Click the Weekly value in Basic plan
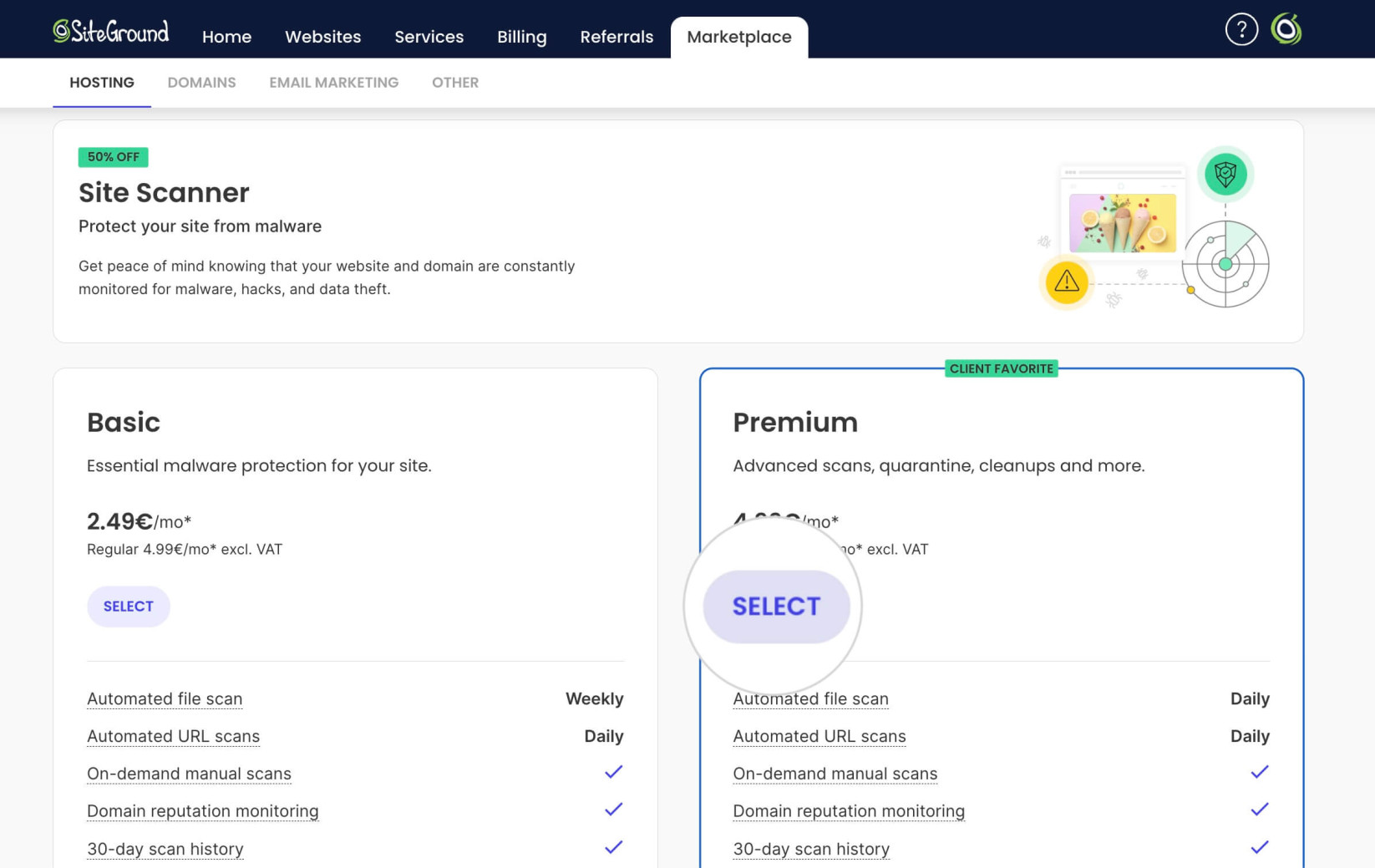 [x=595, y=698]
